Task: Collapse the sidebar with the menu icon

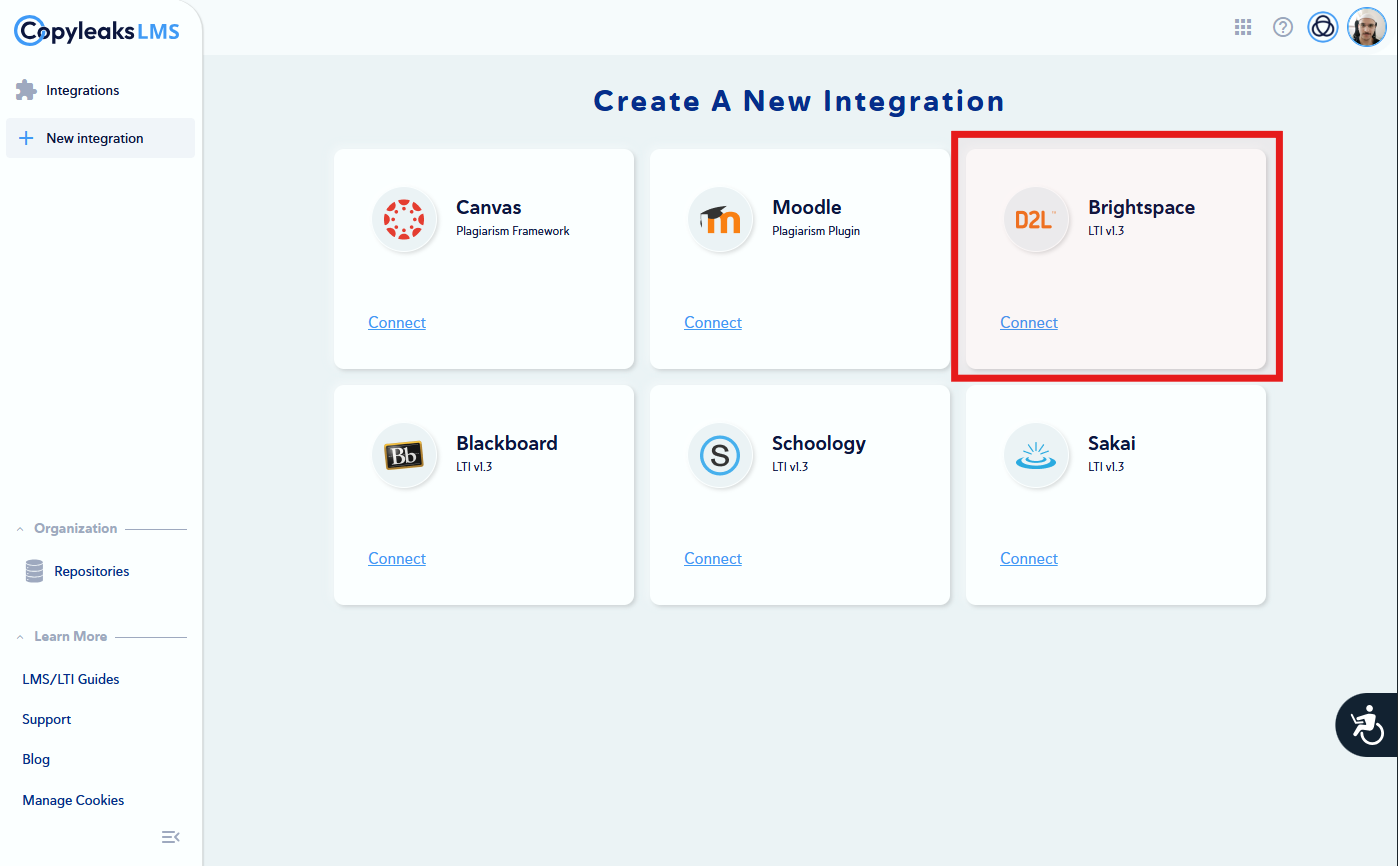Action: (x=171, y=837)
